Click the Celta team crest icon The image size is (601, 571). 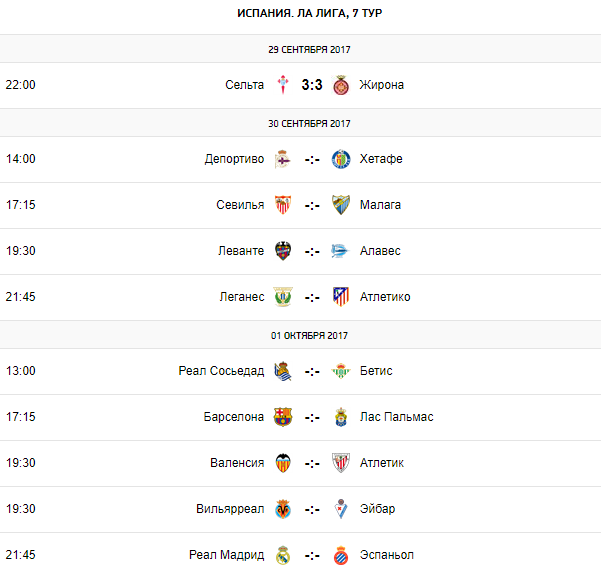[283, 85]
